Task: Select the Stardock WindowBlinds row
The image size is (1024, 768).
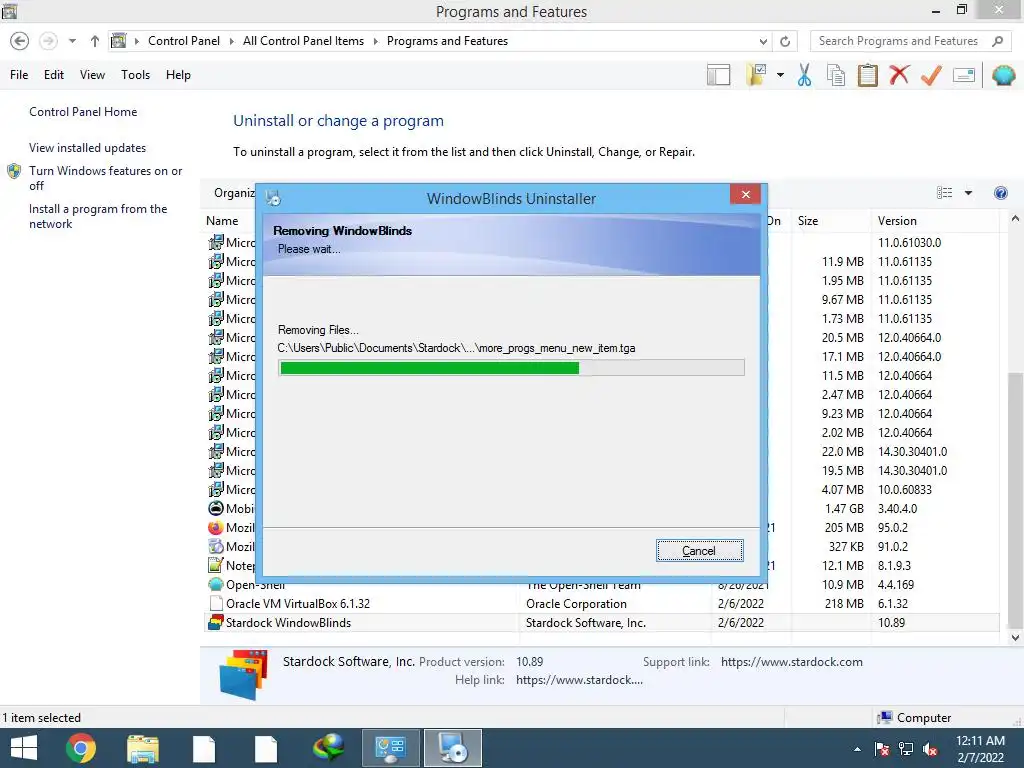Action: coord(601,623)
